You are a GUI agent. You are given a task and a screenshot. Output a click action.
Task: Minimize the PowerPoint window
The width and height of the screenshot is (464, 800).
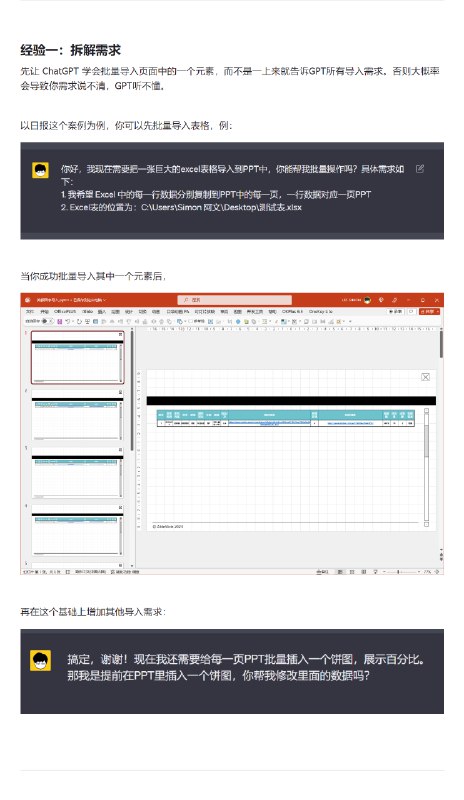(x=408, y=300)
